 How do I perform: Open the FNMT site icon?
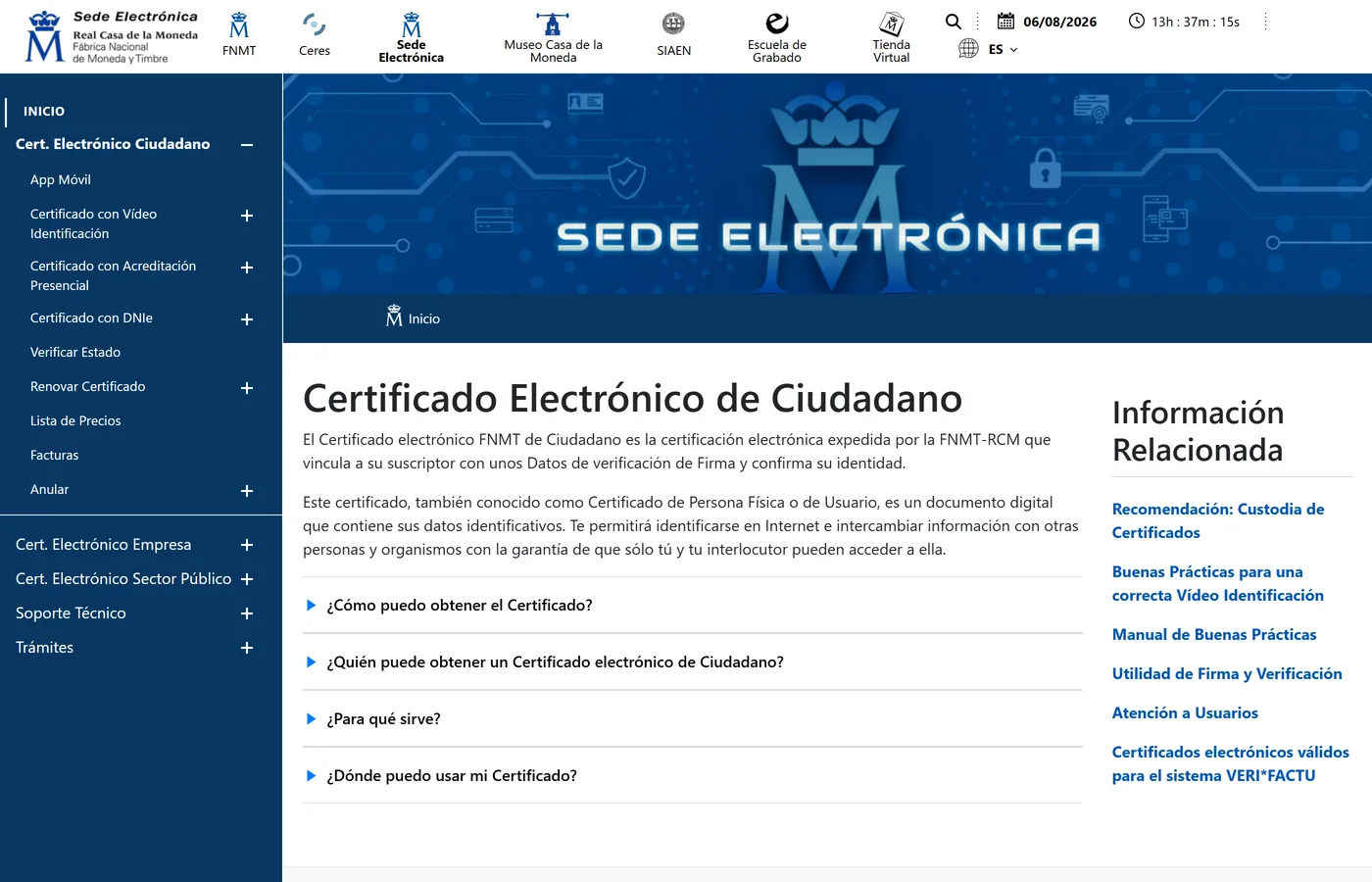(239, 25)
